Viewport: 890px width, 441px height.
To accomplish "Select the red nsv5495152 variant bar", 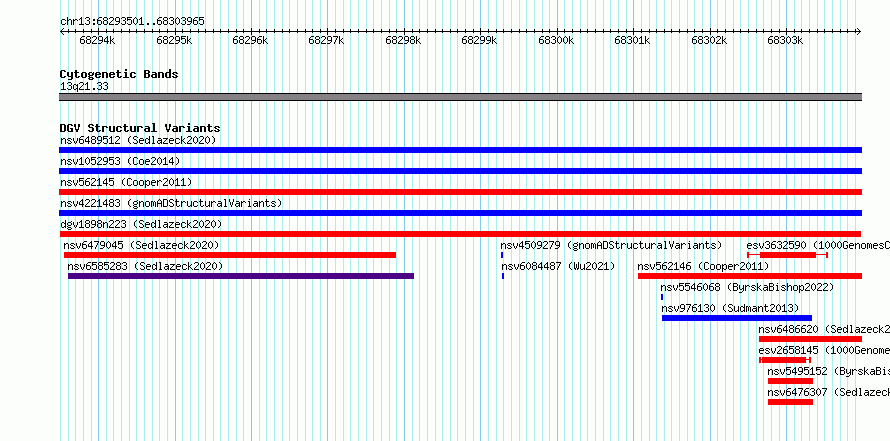I will [790, 381].
